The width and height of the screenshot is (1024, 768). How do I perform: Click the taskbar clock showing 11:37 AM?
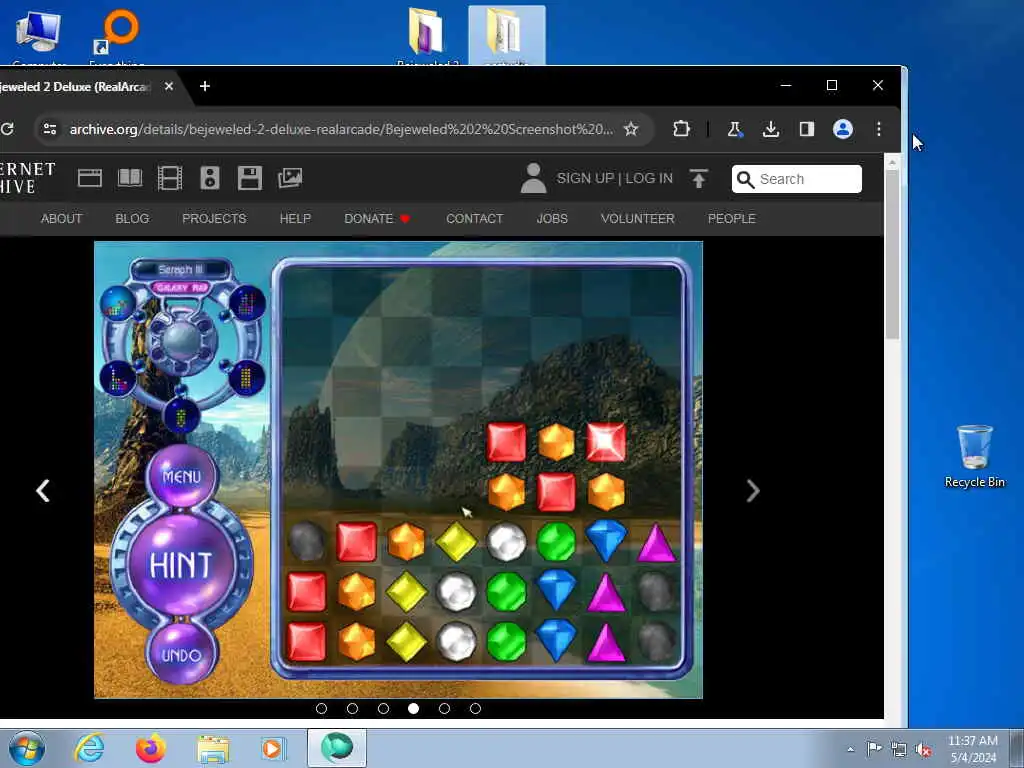click(x=972, y=749)
